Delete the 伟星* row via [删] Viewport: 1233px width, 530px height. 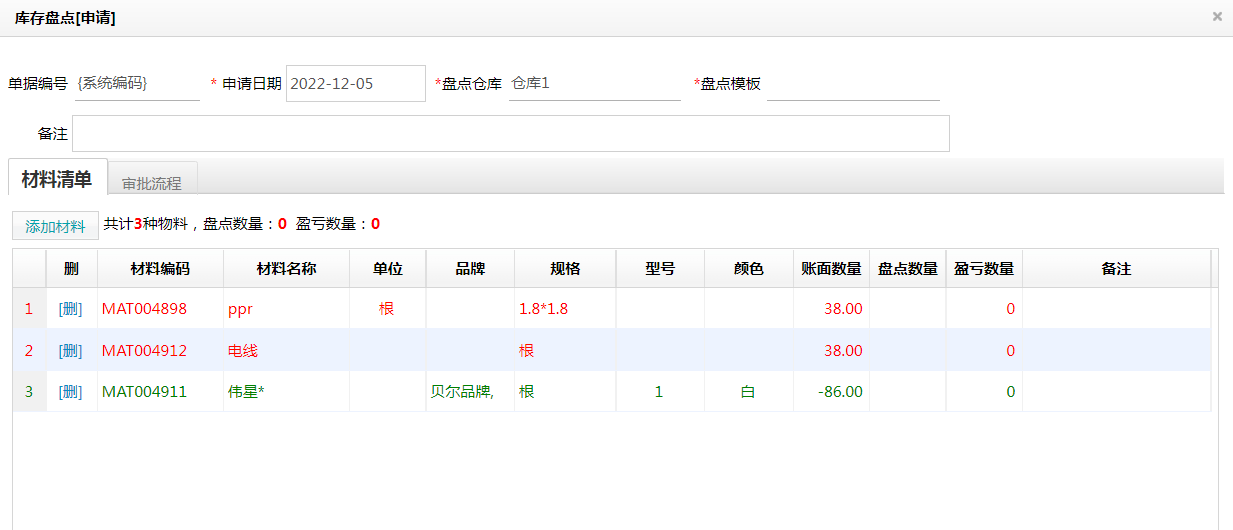(71, 392)
